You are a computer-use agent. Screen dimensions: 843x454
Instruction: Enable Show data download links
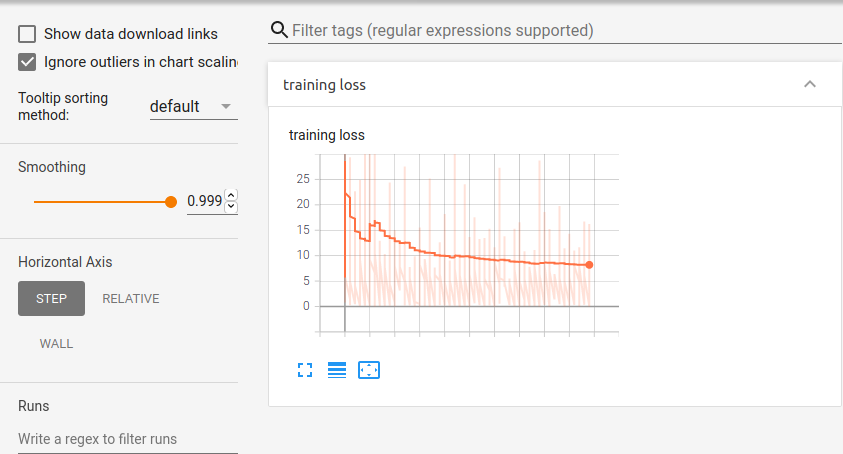(x=28, y=35)
